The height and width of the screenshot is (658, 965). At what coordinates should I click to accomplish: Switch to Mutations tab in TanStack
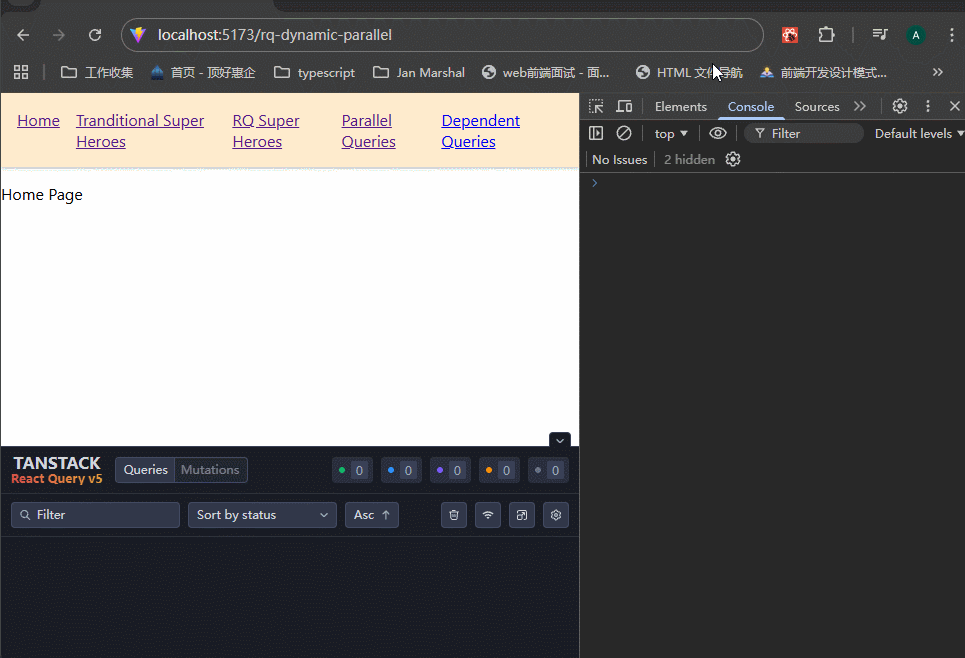210,470
